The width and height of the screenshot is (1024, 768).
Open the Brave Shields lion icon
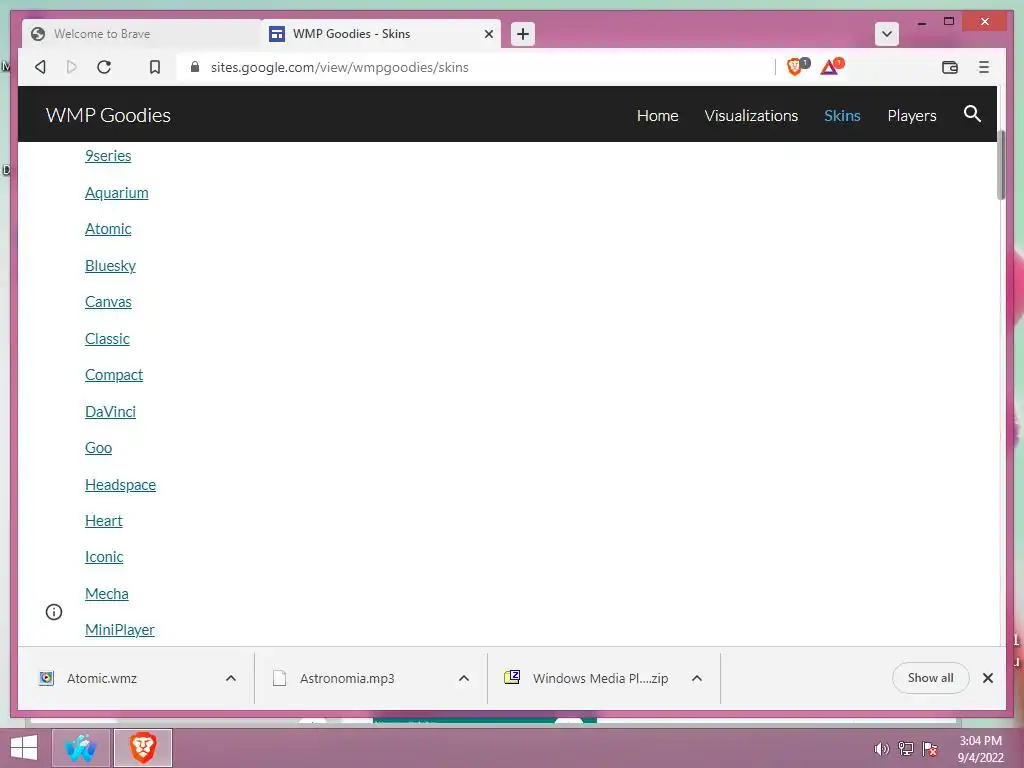point(795,67)
